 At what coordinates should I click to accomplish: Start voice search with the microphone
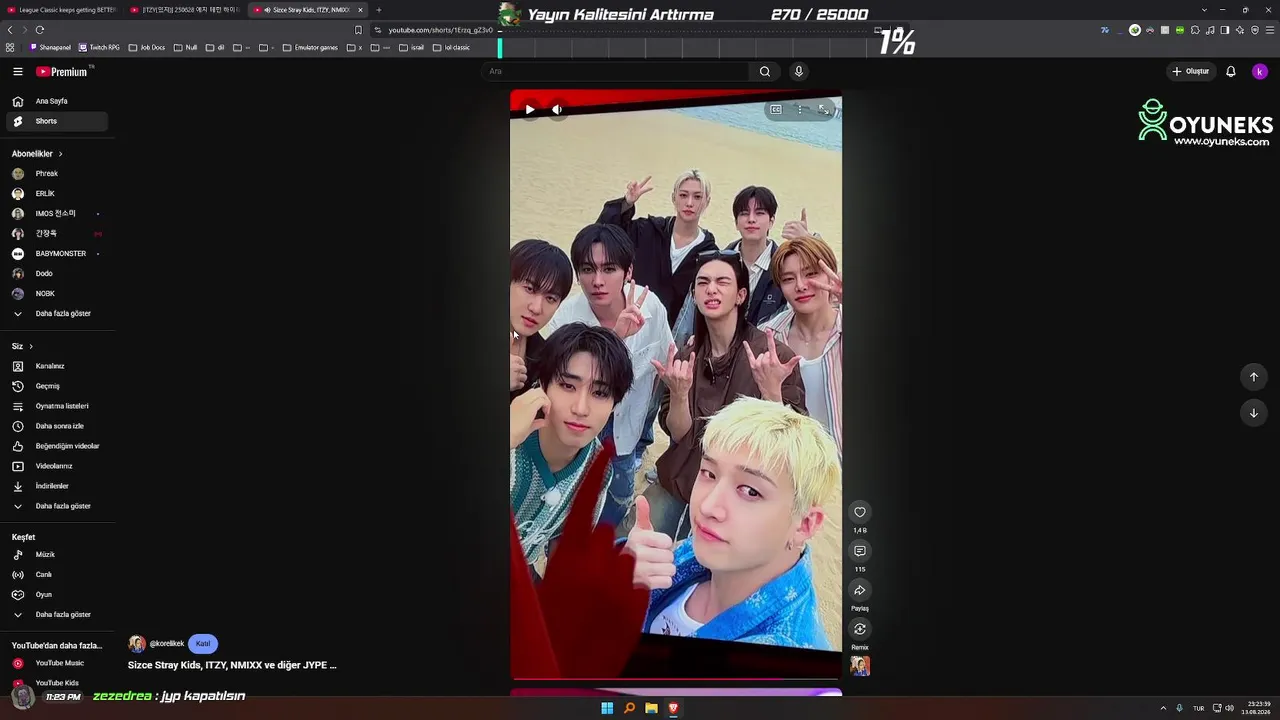tap(798, 71)
